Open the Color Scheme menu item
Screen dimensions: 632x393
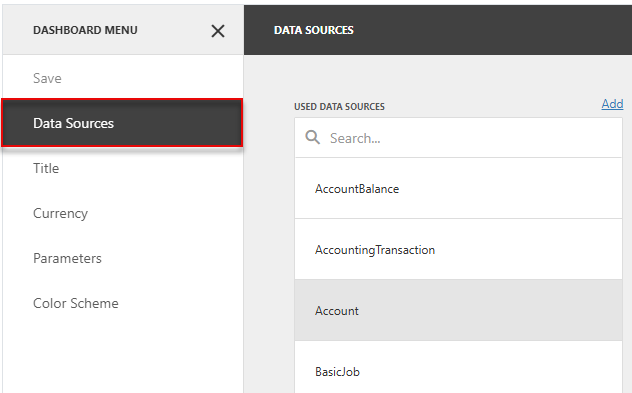coord(123,303)
